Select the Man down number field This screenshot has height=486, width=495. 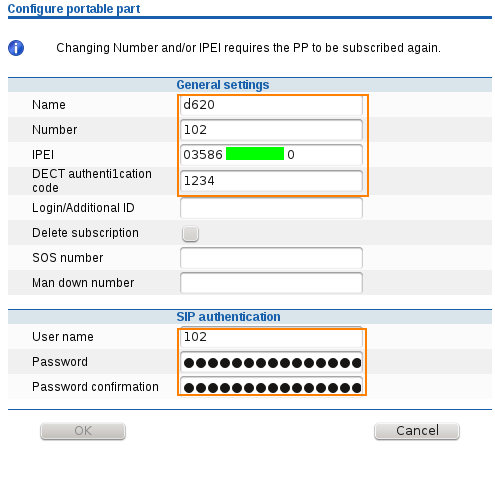click(x=271, y=283)
